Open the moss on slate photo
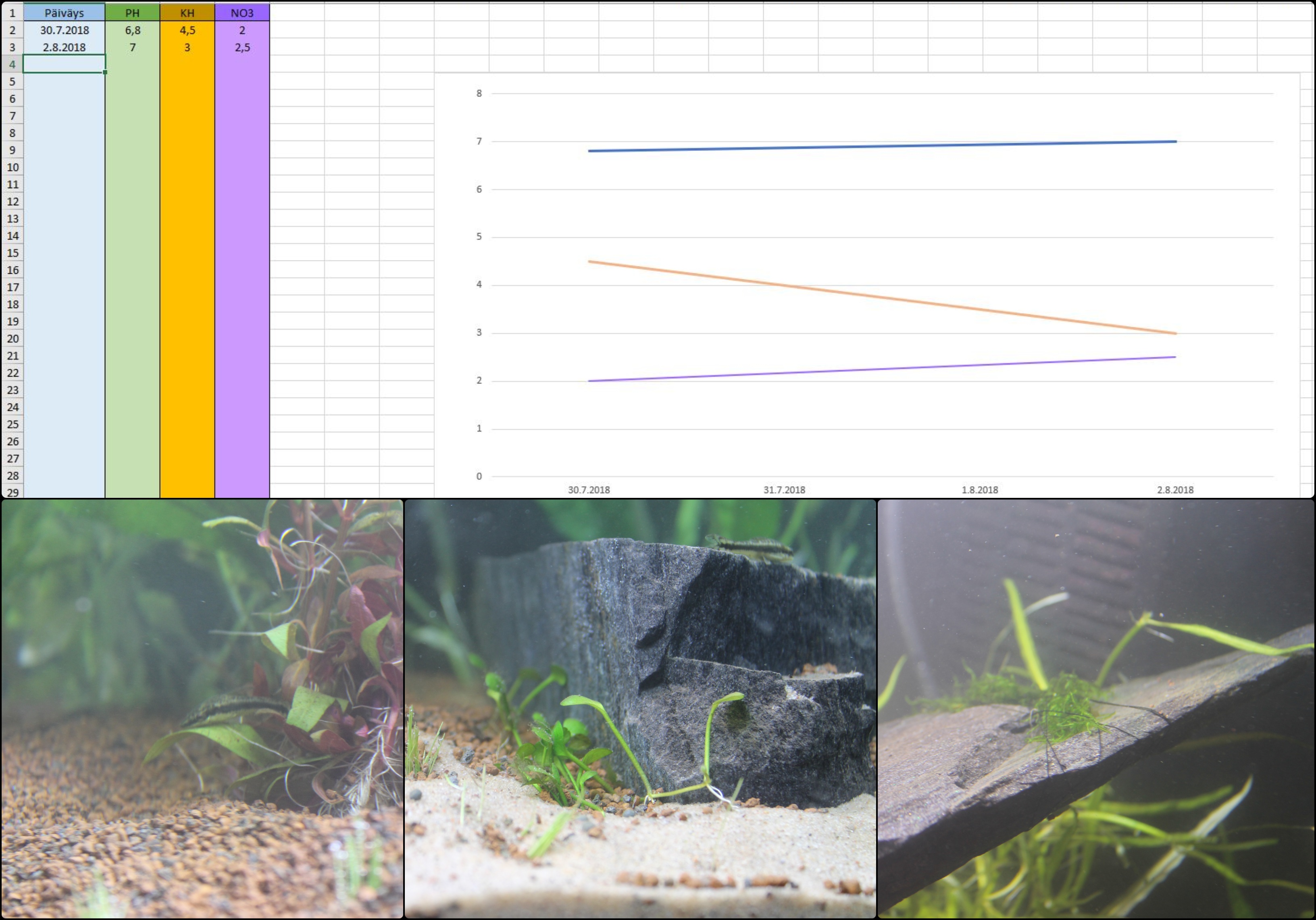Image resolution: width=1316 pixels, height=920 pixels. pos(1095,708)
